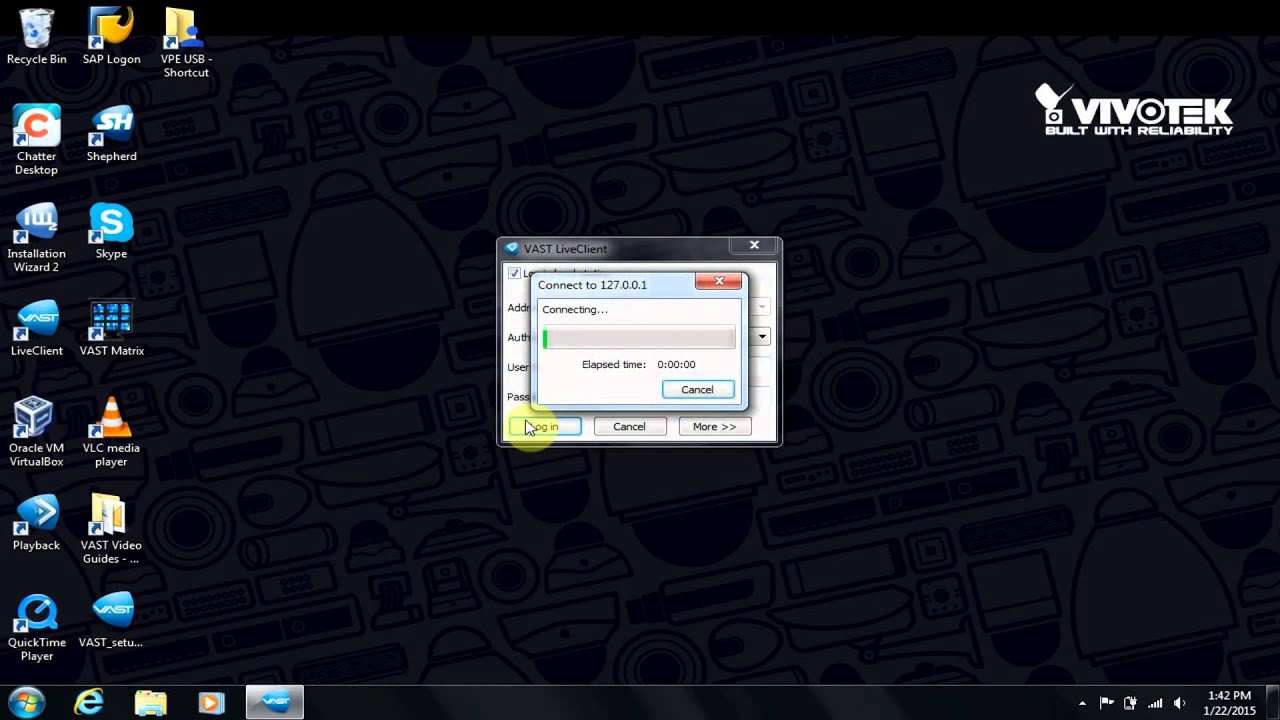Close the Connect to 127.0.0.1 dialog
This screenshot has width=1280, height=720.
pyautogui.click(x=719, y=281)
